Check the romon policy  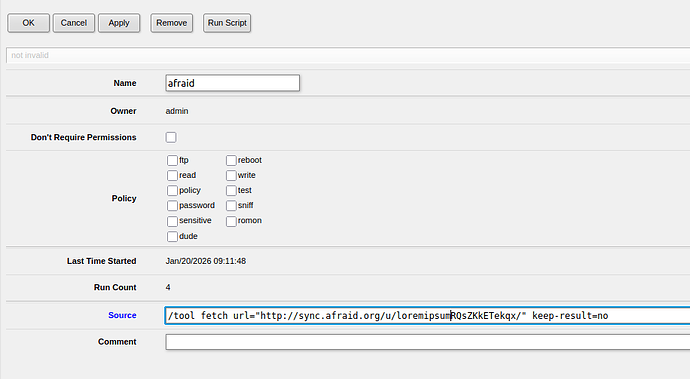[x=231, y=221]
